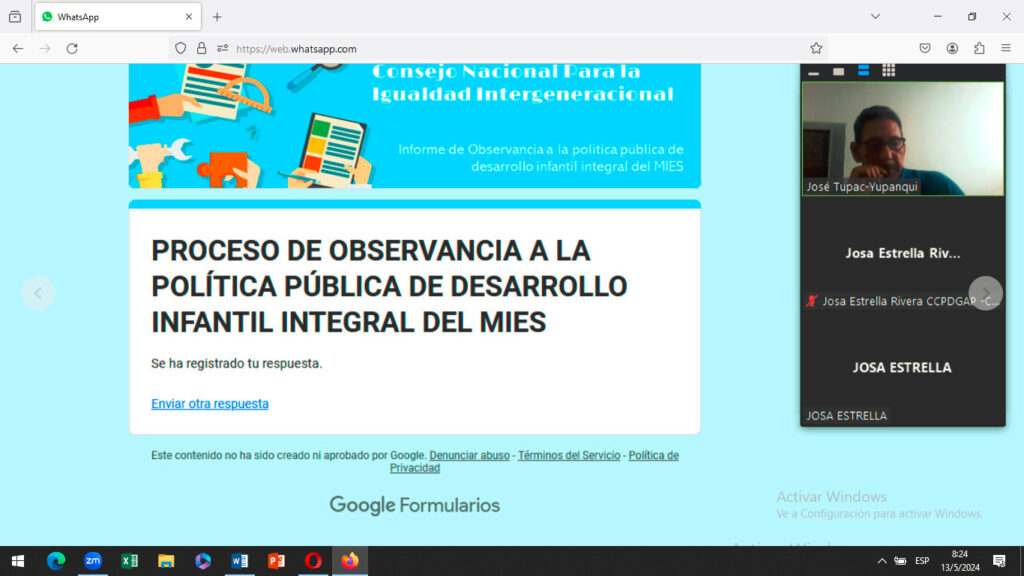
Task: Reload the current page
Action: [x=72, y=48]
